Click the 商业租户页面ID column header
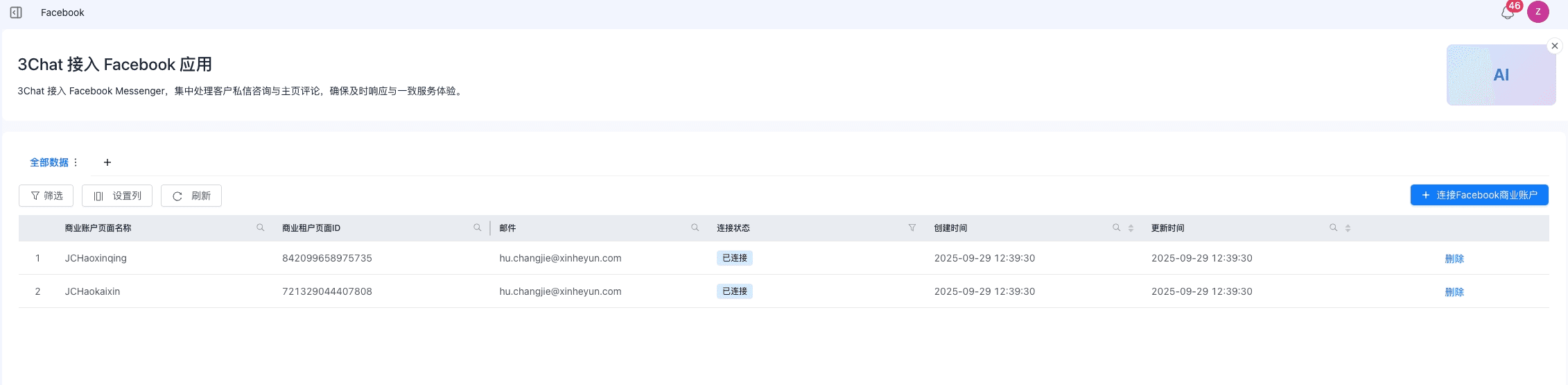The width and height of the screenshot is (1568, 385). click(x=311, y=228)
